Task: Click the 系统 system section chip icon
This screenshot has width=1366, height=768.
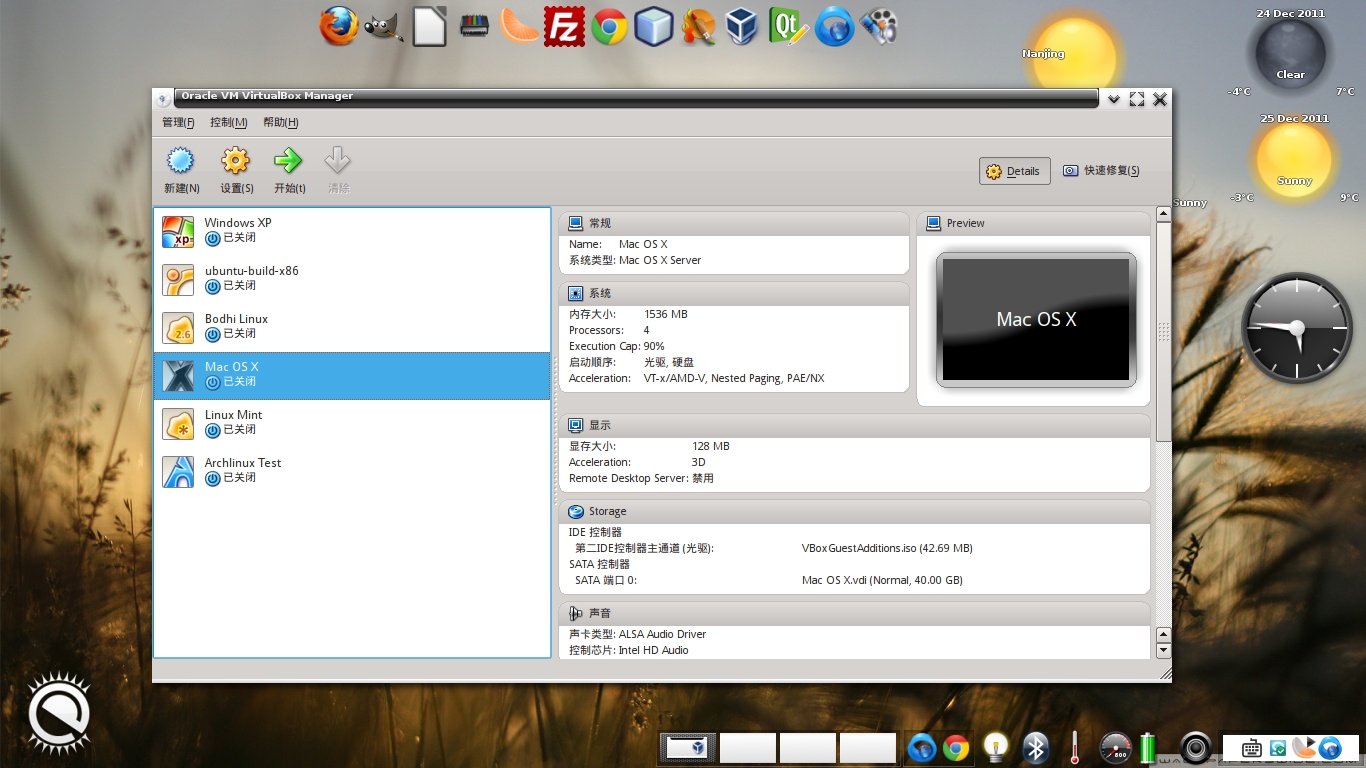Action: (575, 293)
